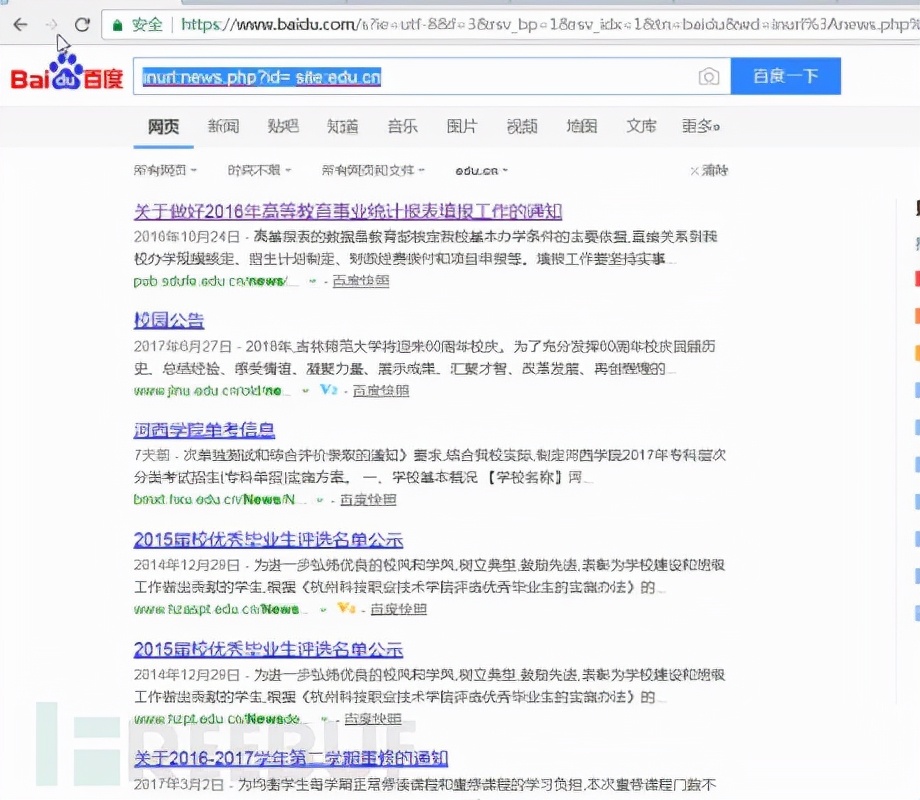Click the 清除 clear filters button

(709, 170)
